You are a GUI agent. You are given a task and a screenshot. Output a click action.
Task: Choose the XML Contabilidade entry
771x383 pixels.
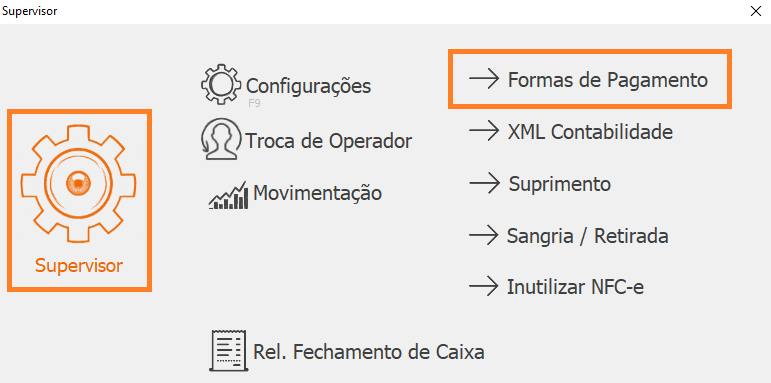(590, 132)
